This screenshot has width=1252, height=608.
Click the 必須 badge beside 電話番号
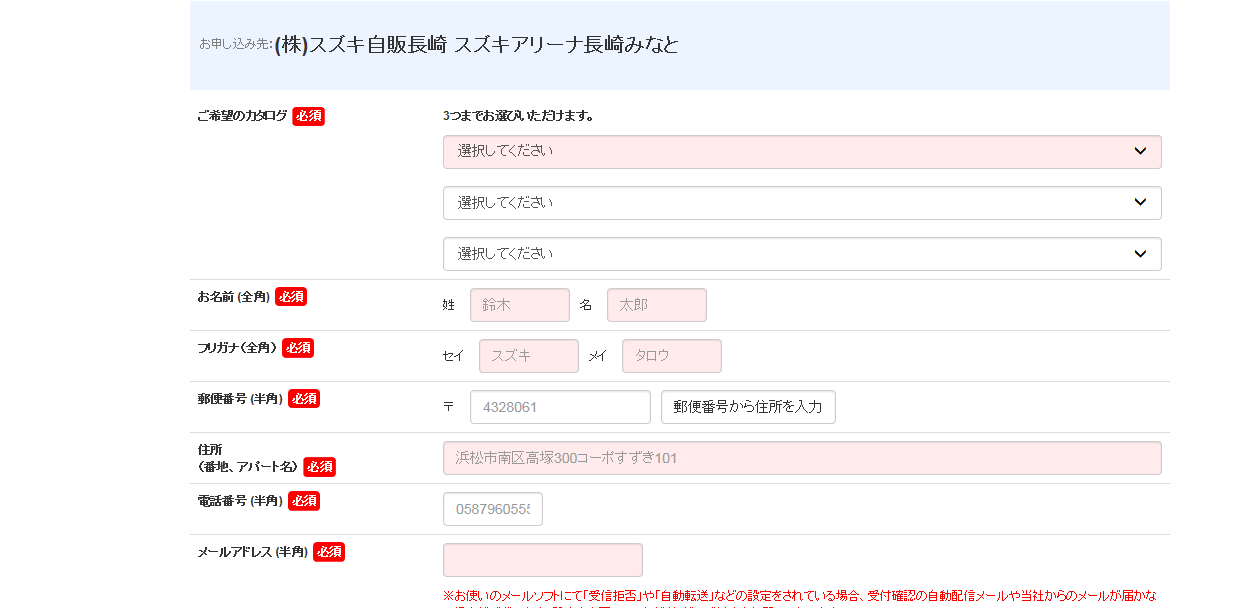click(x=304, y=500)
